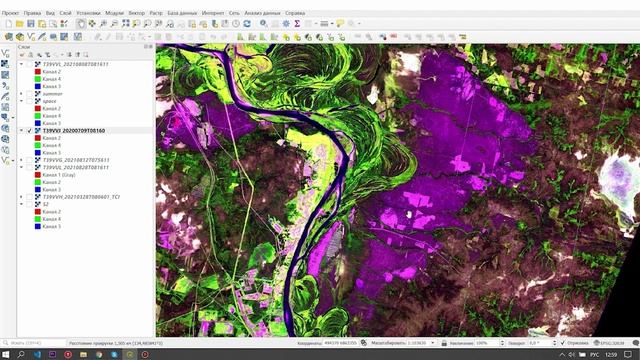Collapse the T39VVL_20210808T081611 layer tree
The image size is (640, 360).
tap(22, 64)
